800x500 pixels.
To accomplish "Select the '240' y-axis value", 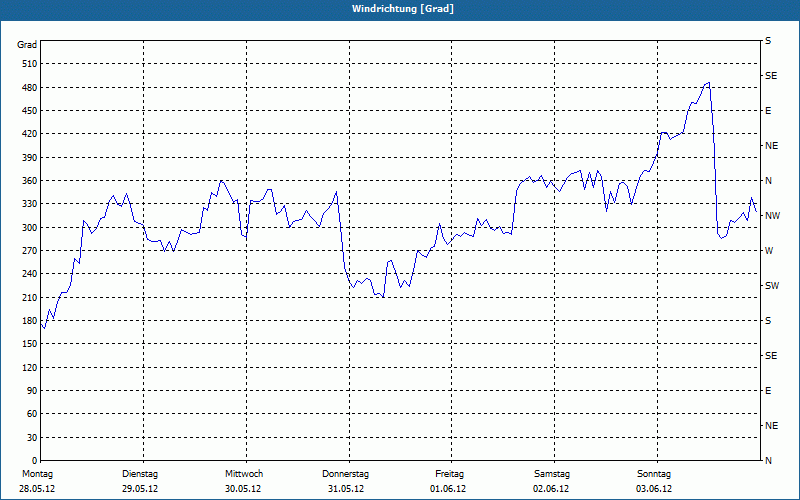I will [30, 274].
